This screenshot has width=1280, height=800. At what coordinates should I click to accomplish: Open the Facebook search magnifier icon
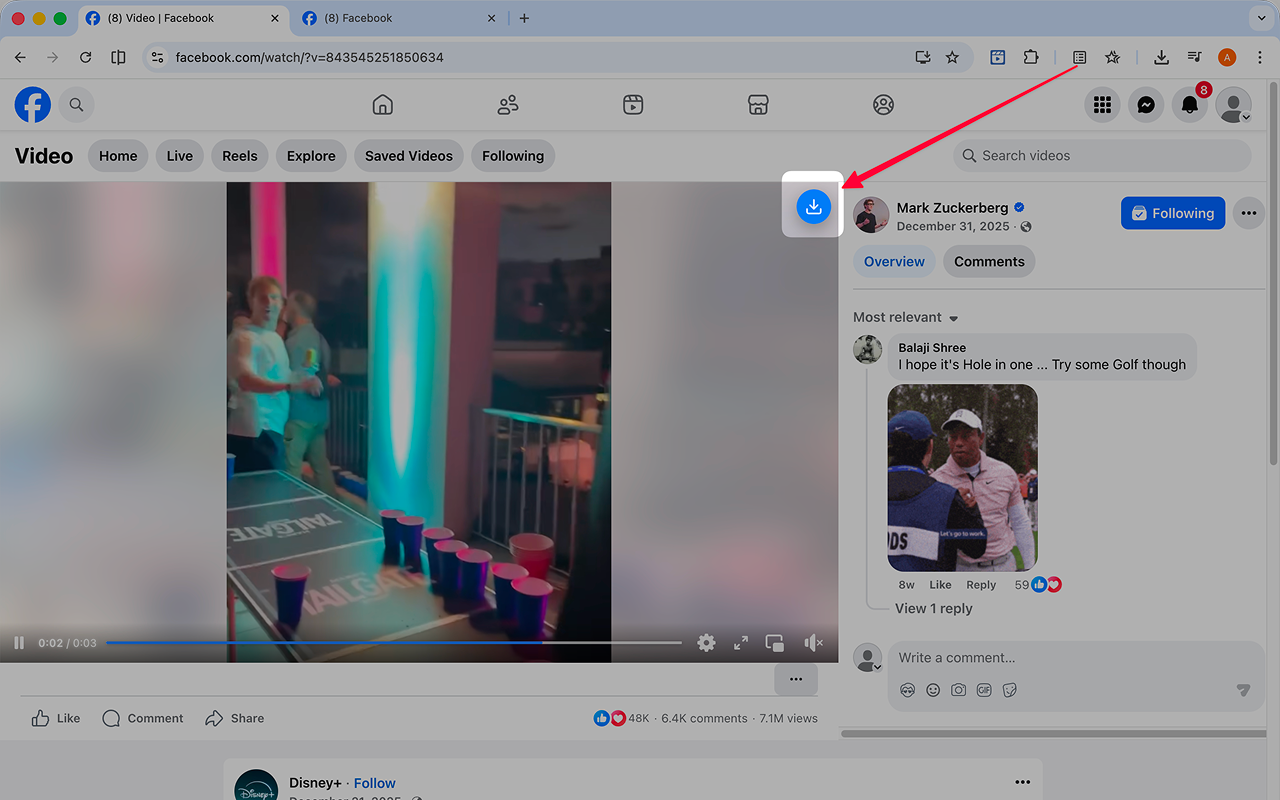(76, 105)
